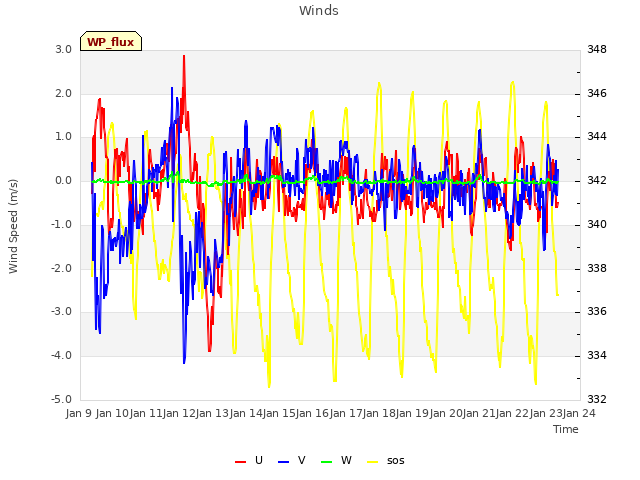Screen dimensions: 640x480
Task: Click the W legend label
Action: pos(346,460)
